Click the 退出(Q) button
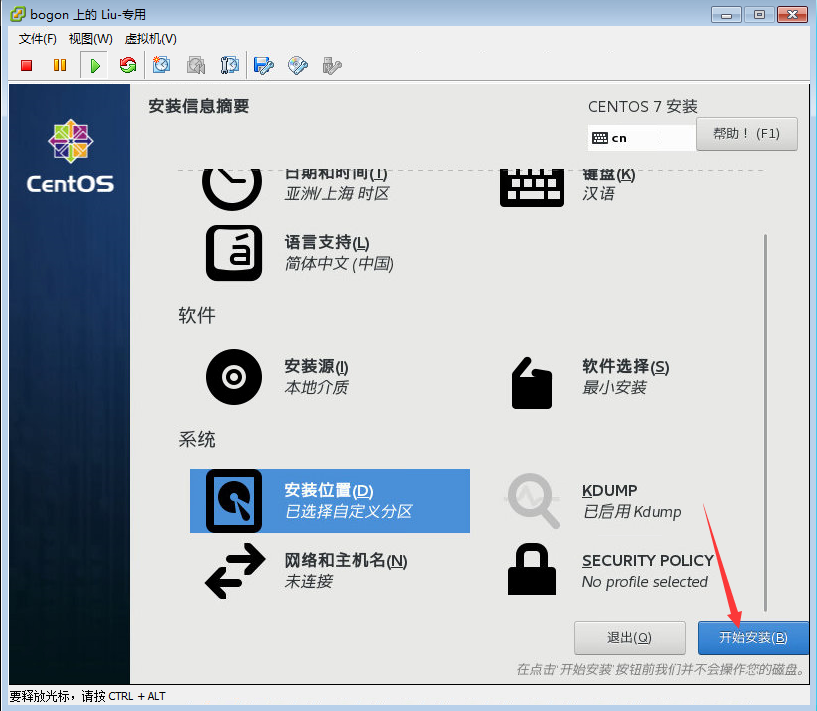 point(629,638)
